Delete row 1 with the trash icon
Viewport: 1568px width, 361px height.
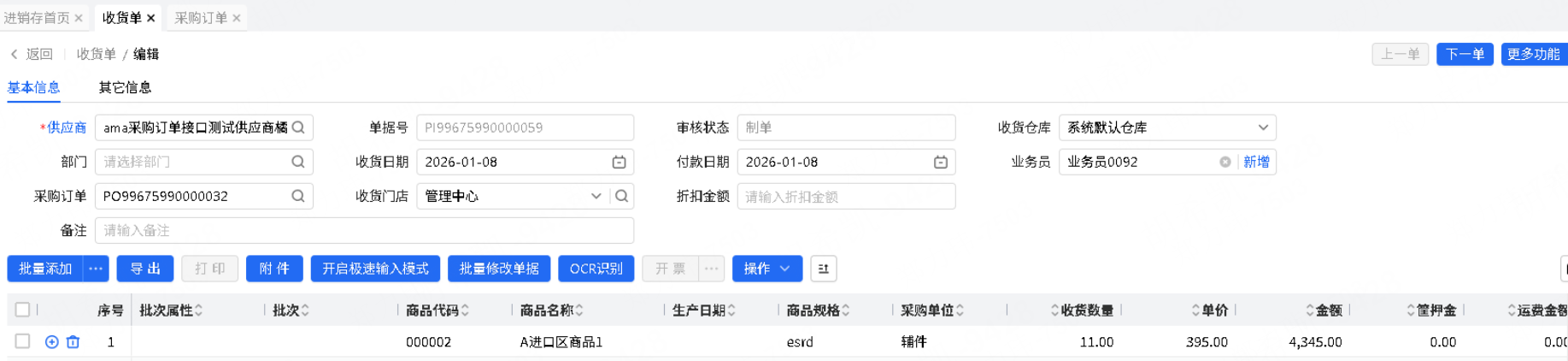tap(73, 342)
